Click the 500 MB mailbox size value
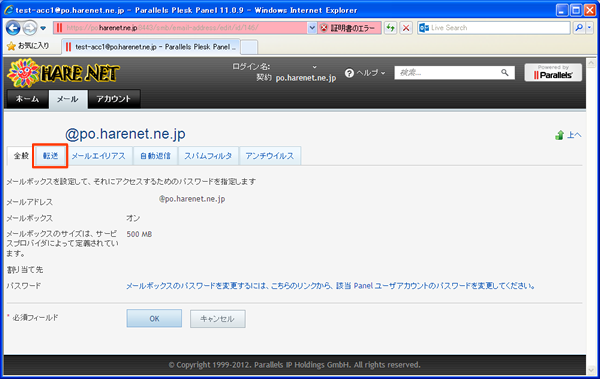600x379 pixels. (x=139, y=234)
